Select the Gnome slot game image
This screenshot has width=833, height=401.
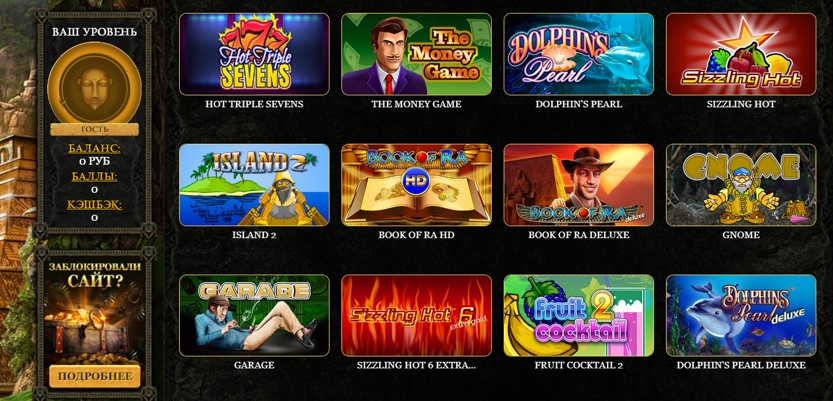741,185
